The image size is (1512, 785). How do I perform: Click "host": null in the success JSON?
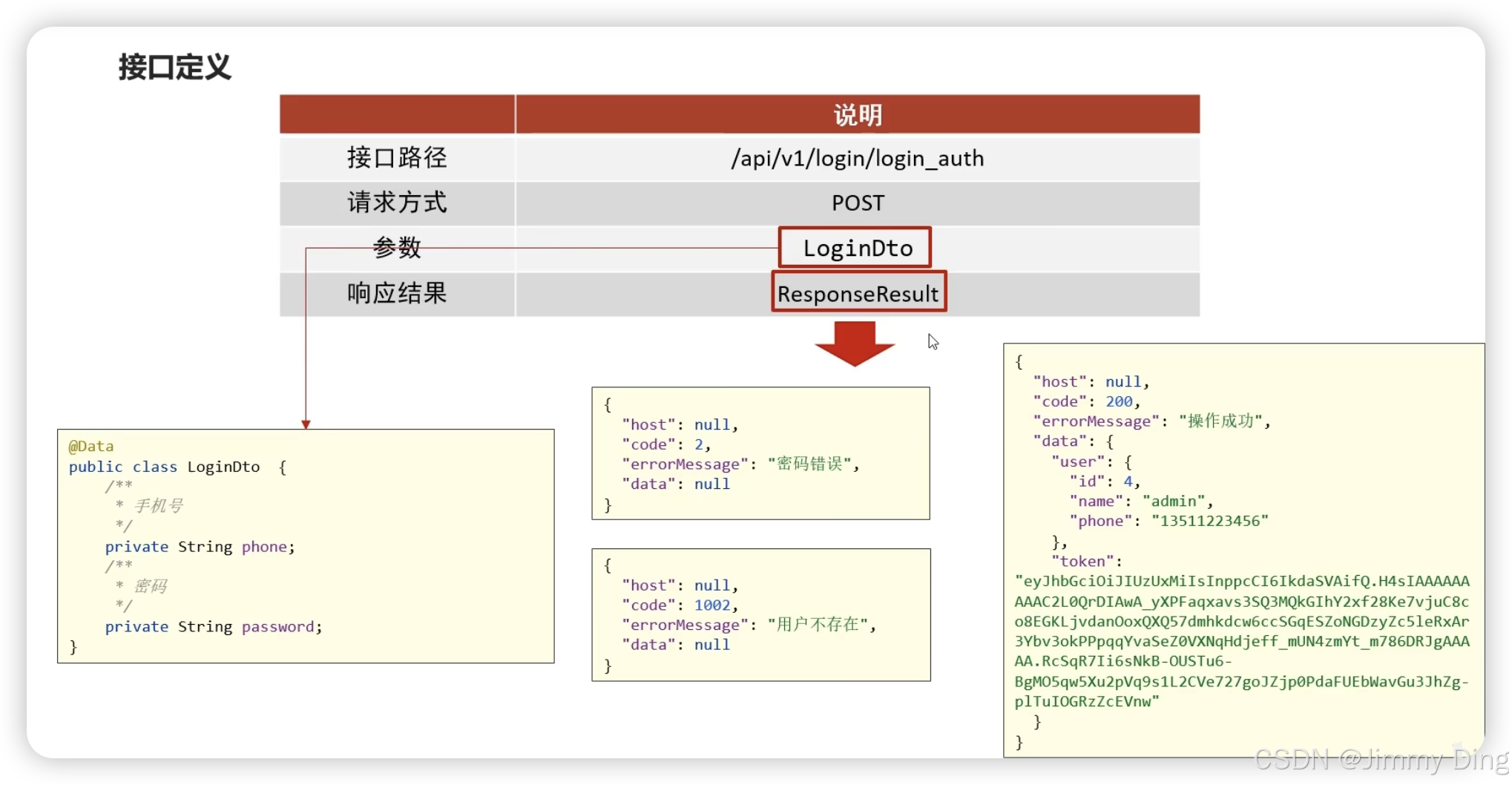pos(1091,381)
